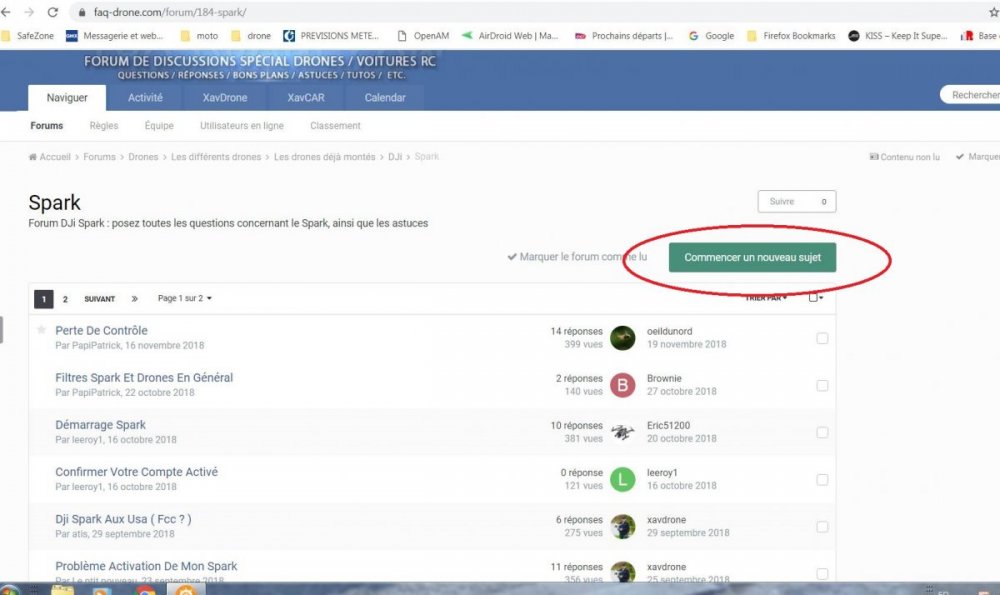Click the SUIVANT pagination link
The height and width of the screenshot is (595, 1000).
(x=99, y=298)
